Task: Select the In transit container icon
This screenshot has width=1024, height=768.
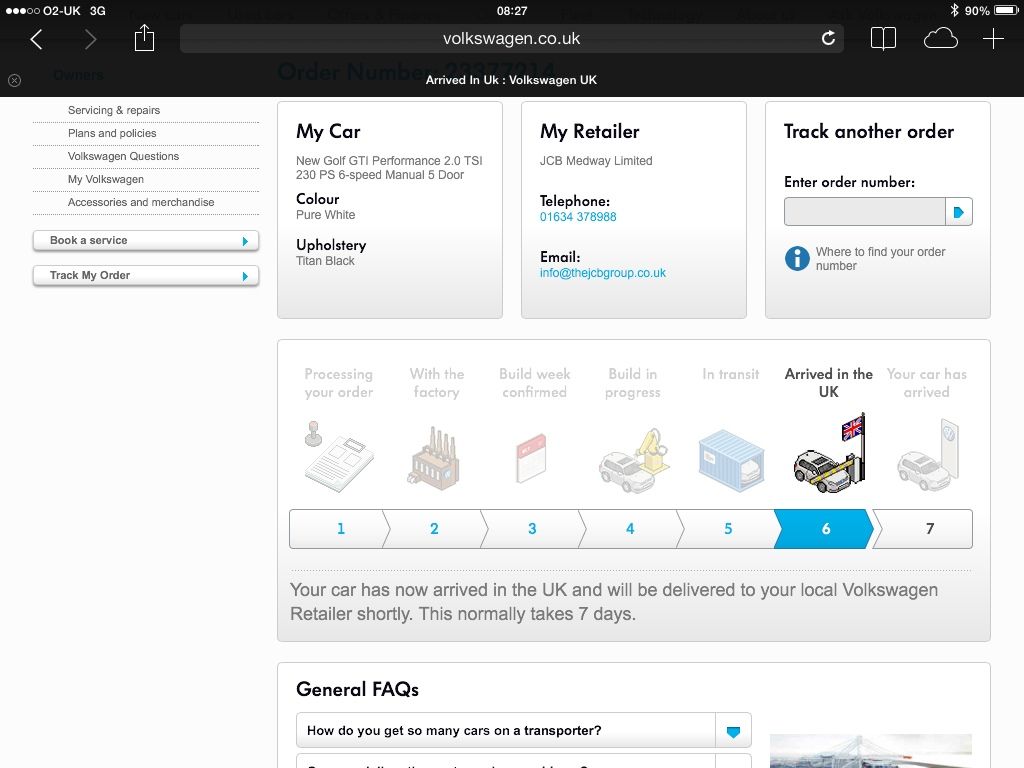Action: [x=731, y=460]
